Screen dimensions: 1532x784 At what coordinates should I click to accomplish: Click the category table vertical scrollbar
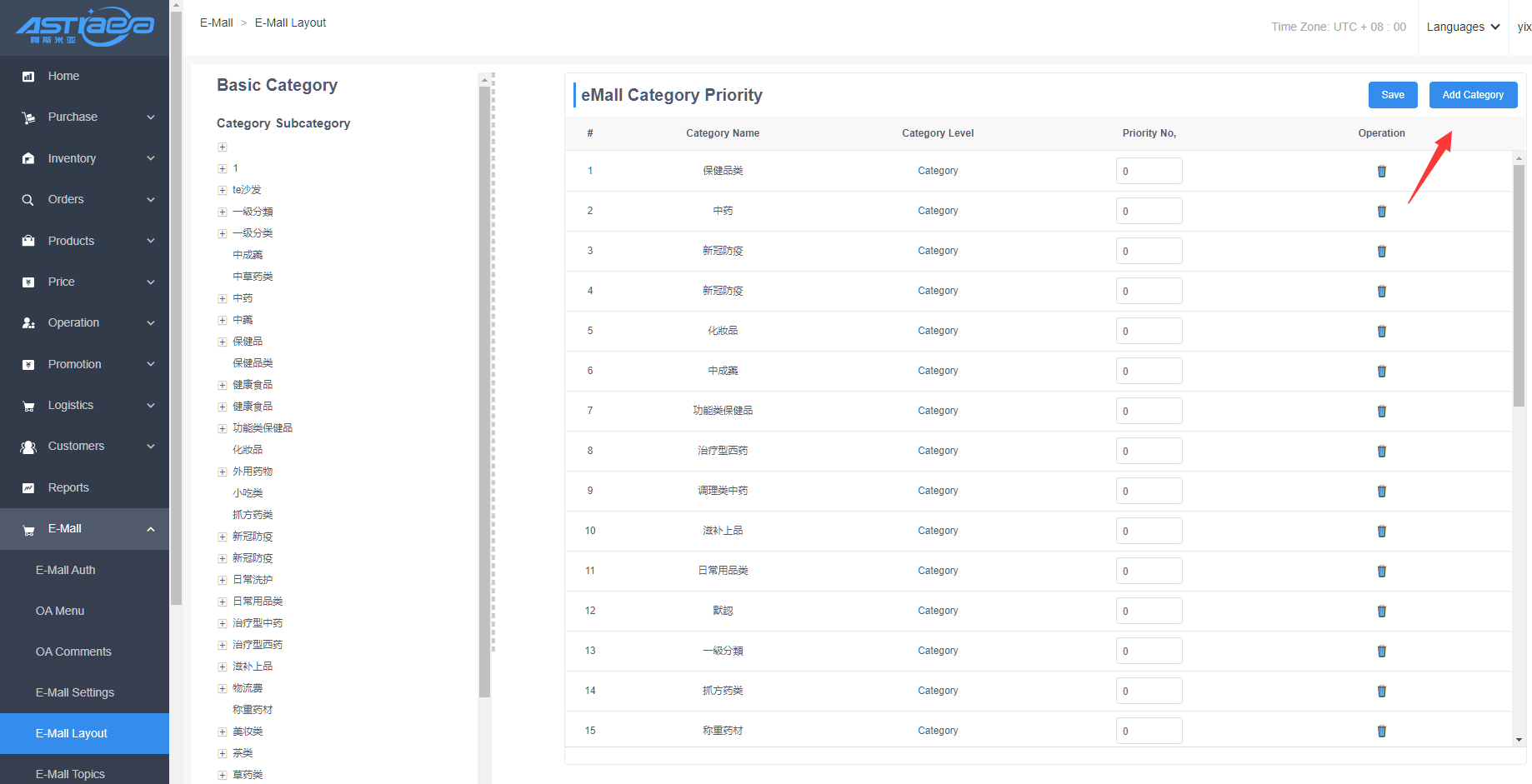(x=1519, y=283)
